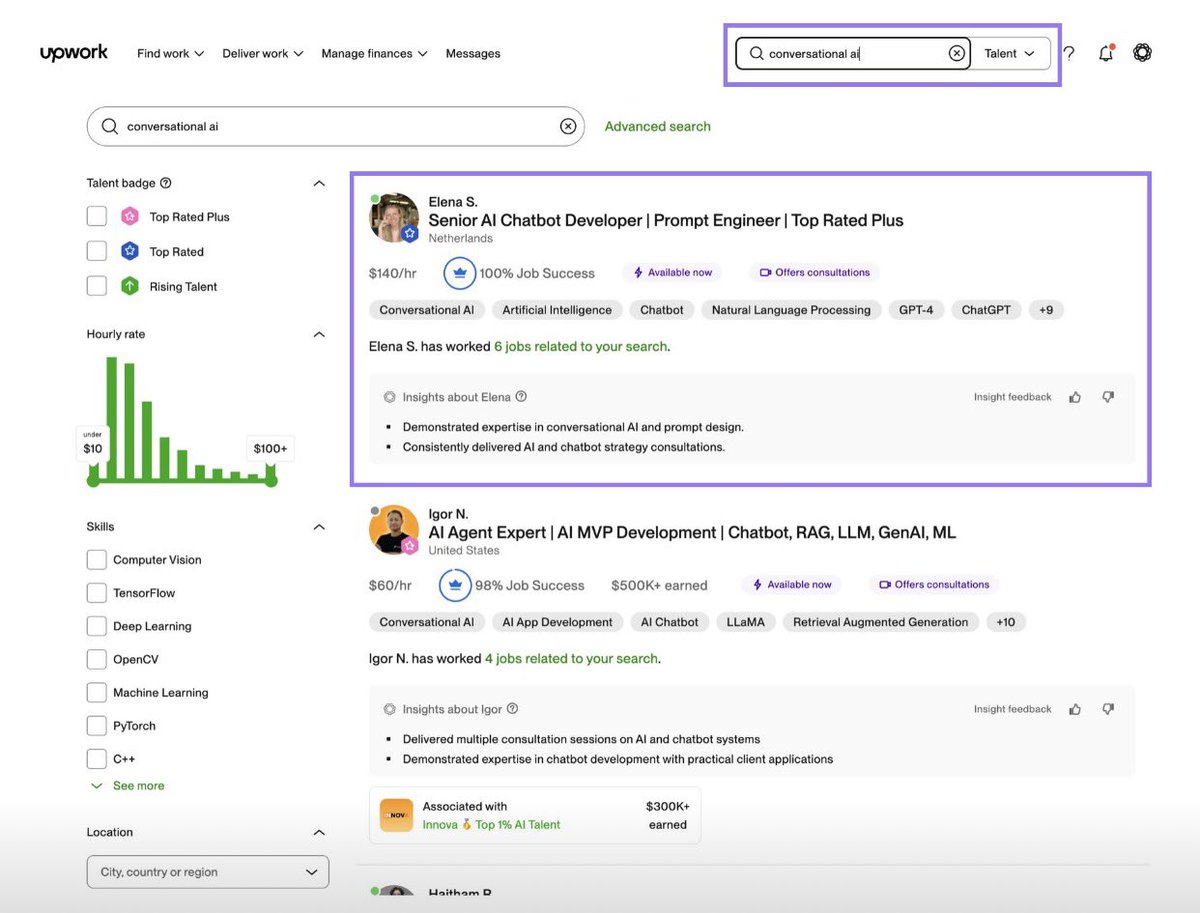Click Elena S. profile photo
1200x913 pixels.
coord(394,218)
